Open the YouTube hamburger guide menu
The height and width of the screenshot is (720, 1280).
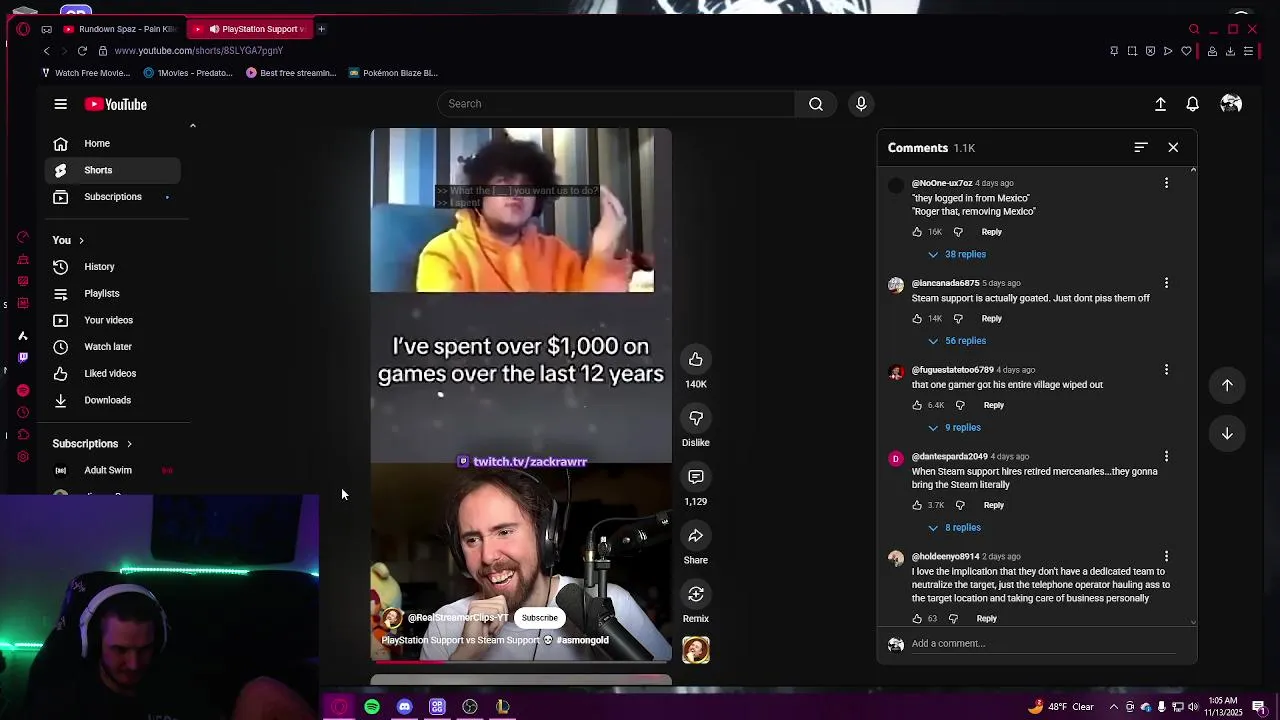[x=60, y=104]
